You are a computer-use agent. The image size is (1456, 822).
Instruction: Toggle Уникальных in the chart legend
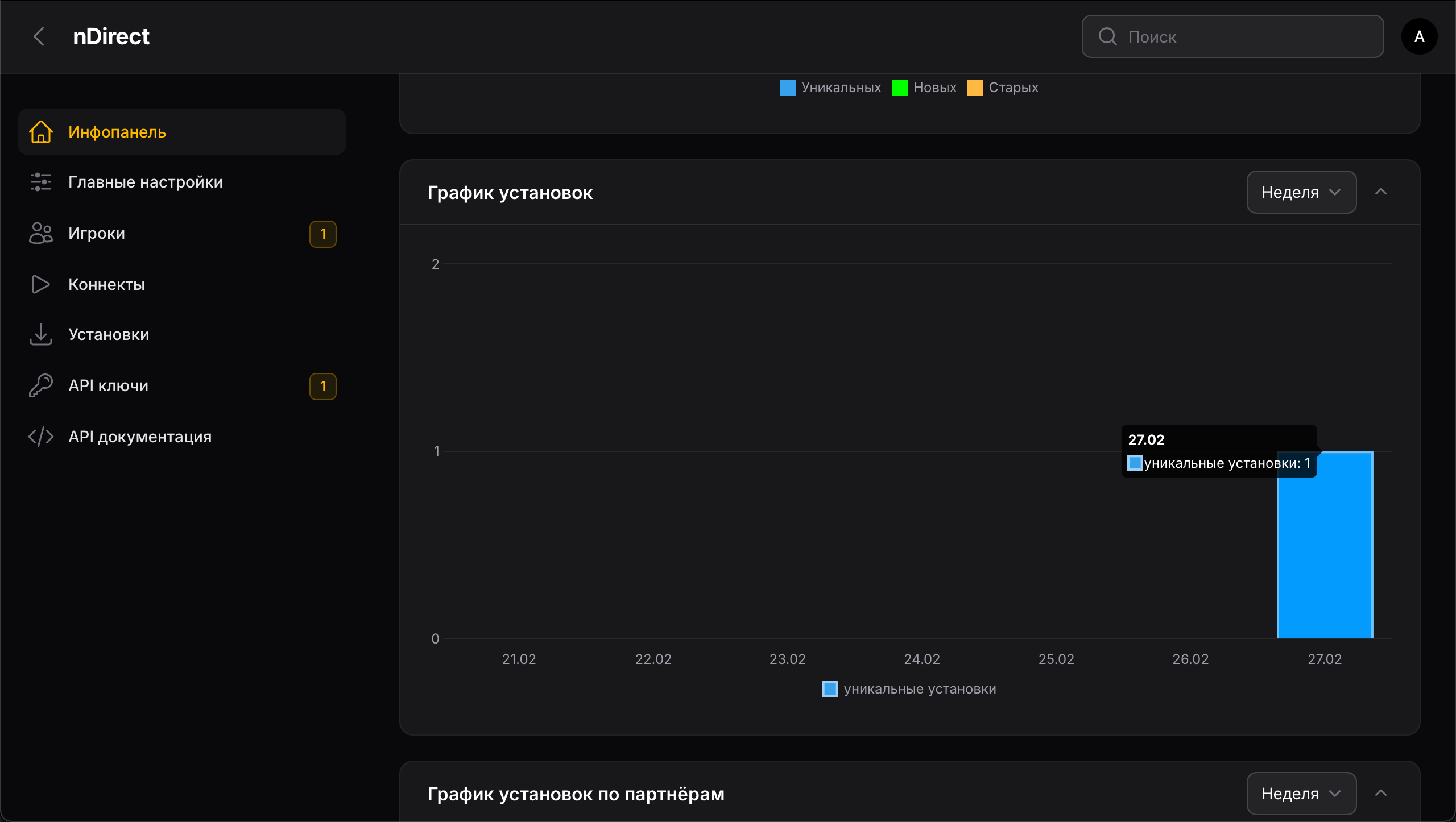coord(829,87)
